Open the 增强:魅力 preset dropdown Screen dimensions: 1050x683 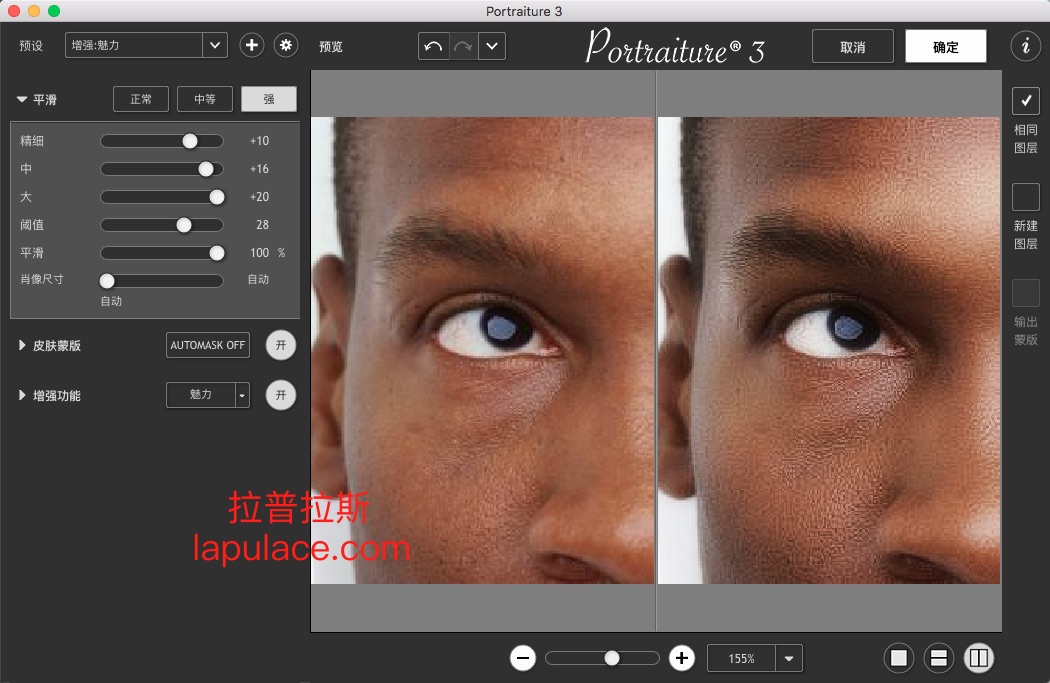(x=215, y=45)
